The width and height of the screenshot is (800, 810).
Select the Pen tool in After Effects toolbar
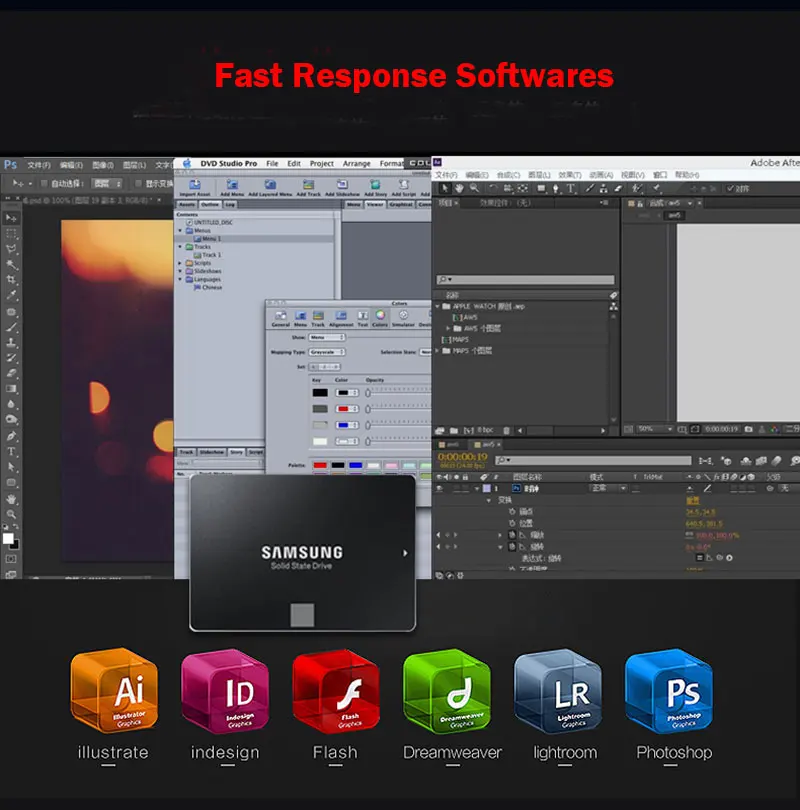pyautogui.click(x=556, y=189)
